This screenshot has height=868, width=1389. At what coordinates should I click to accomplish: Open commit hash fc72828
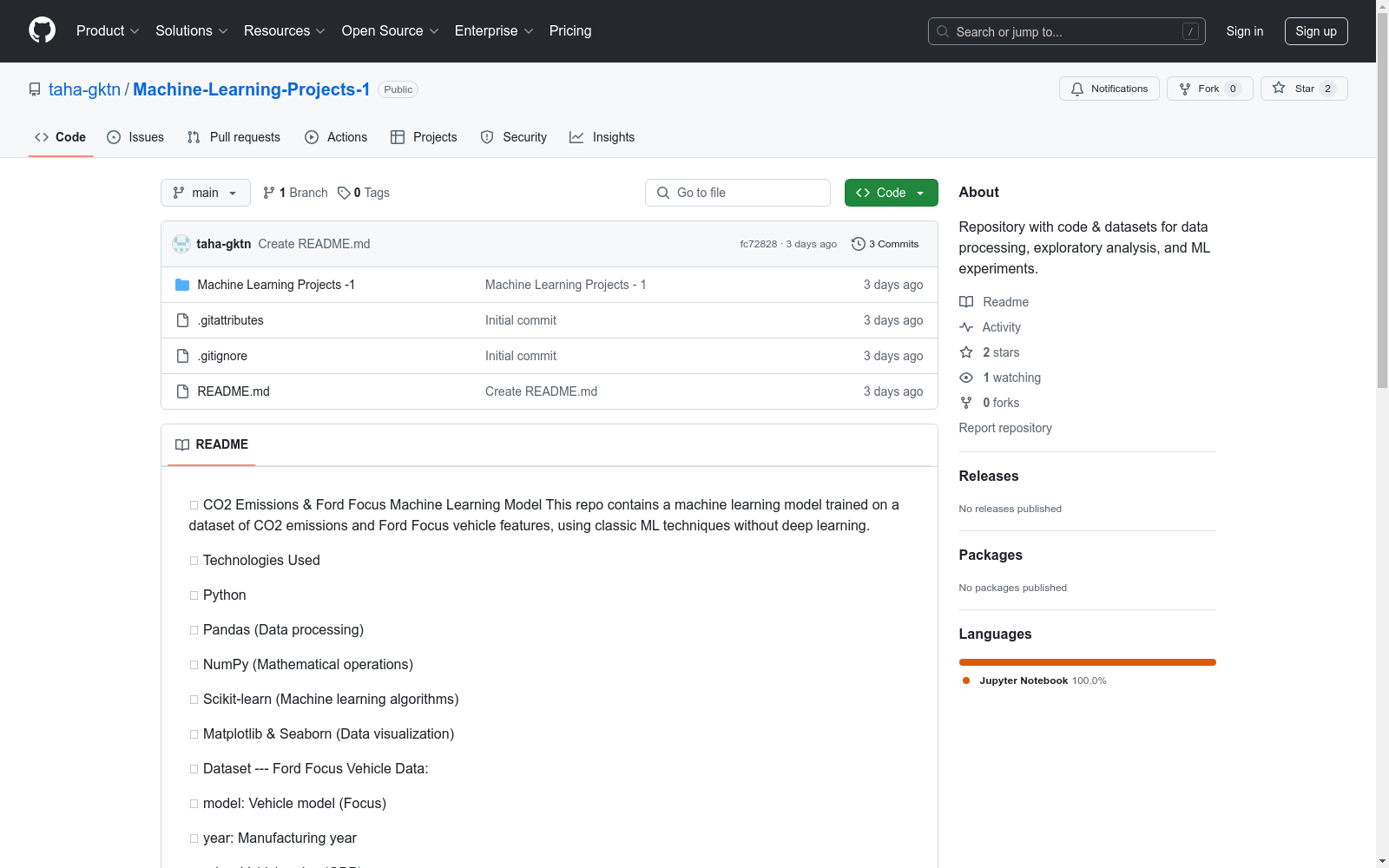tap(759, 244)
